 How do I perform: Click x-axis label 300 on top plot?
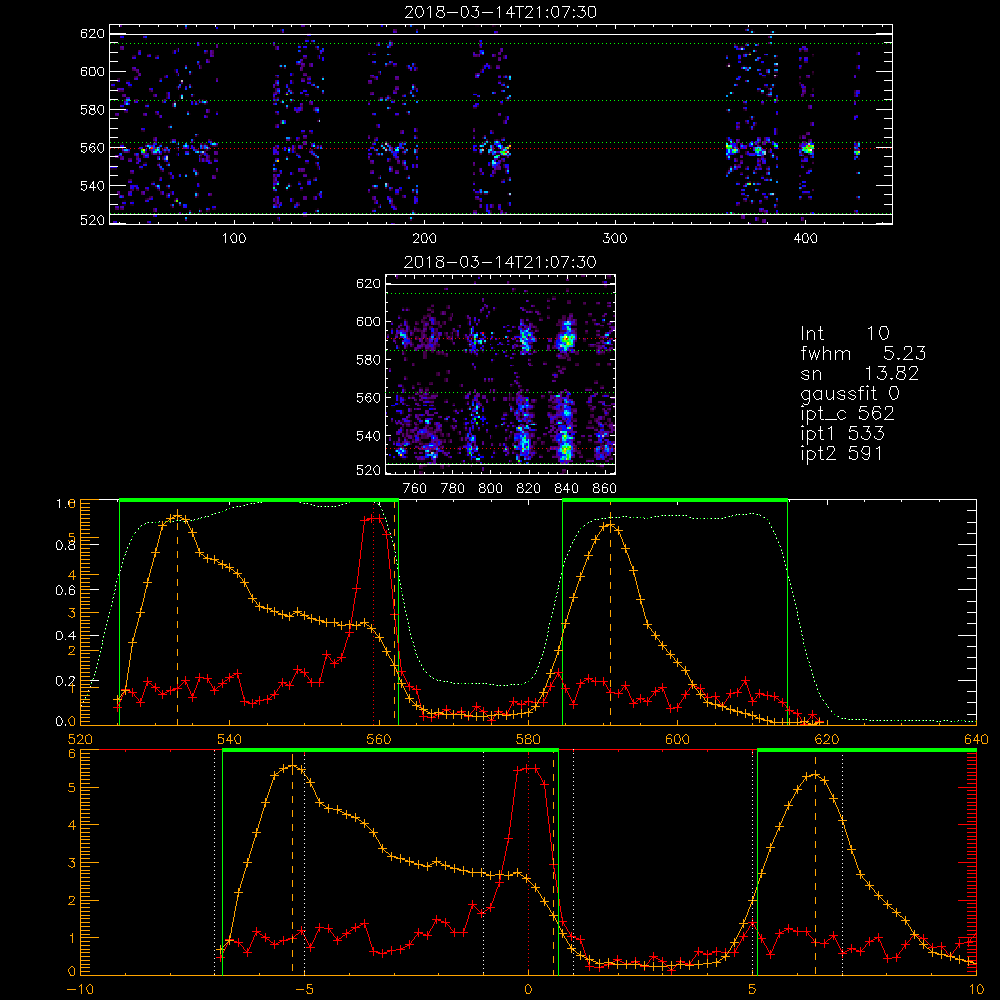[615, 239]
